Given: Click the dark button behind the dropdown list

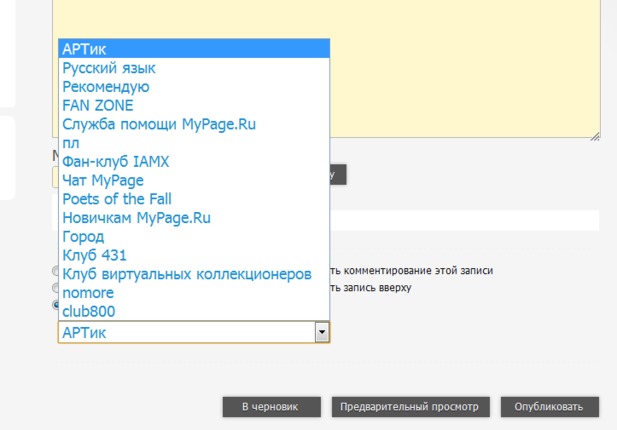Looking at the screenshot, I should tap(338, 174).
